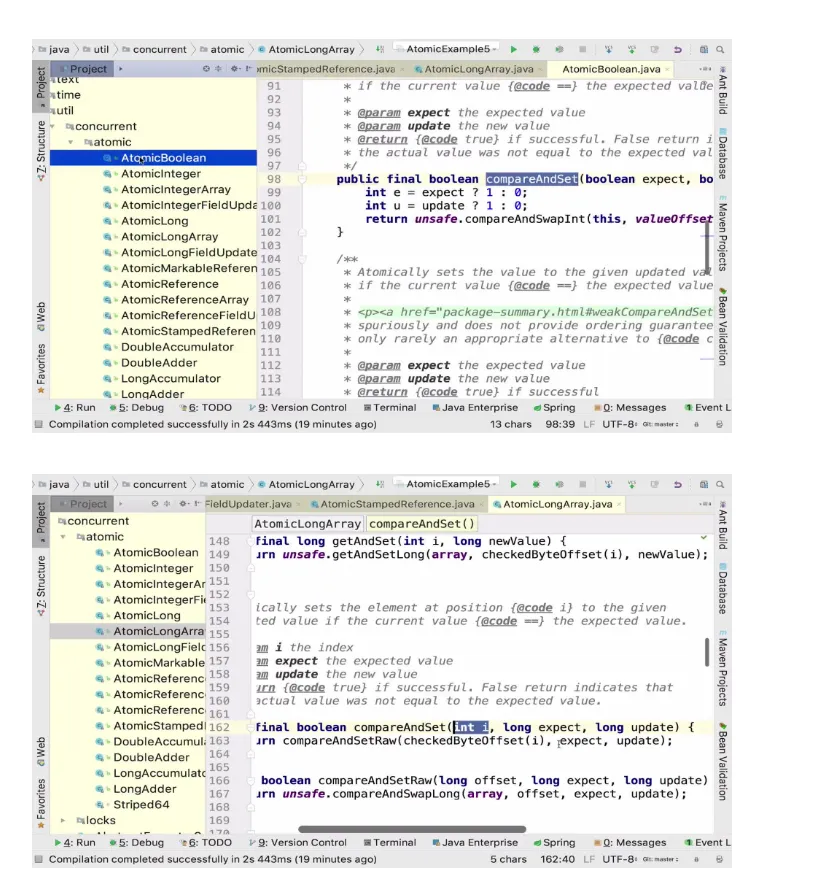Click the Project panel gear icon, lower window
The width and height of the screenshot is (823, 879).
click(183, 503)
